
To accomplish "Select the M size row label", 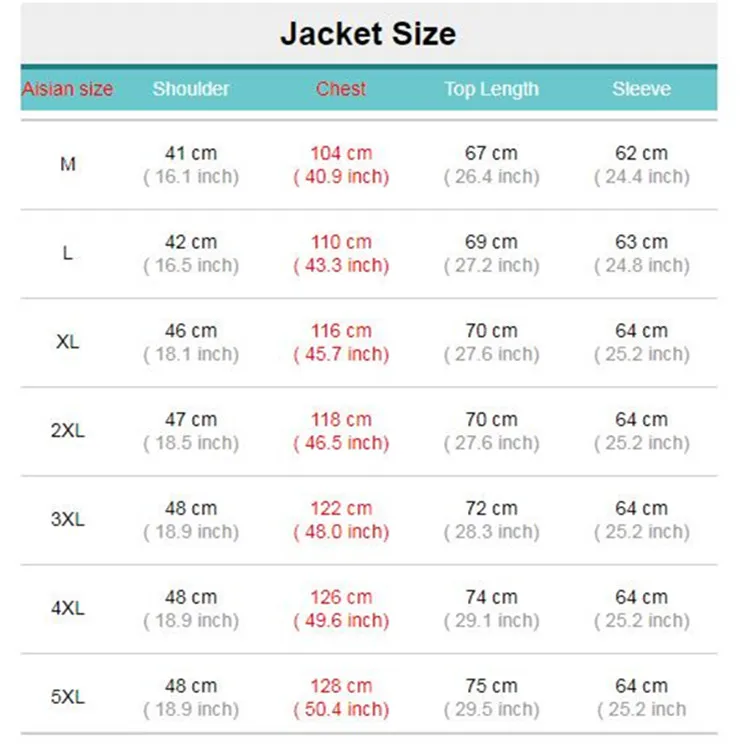I will coord(67,165).
